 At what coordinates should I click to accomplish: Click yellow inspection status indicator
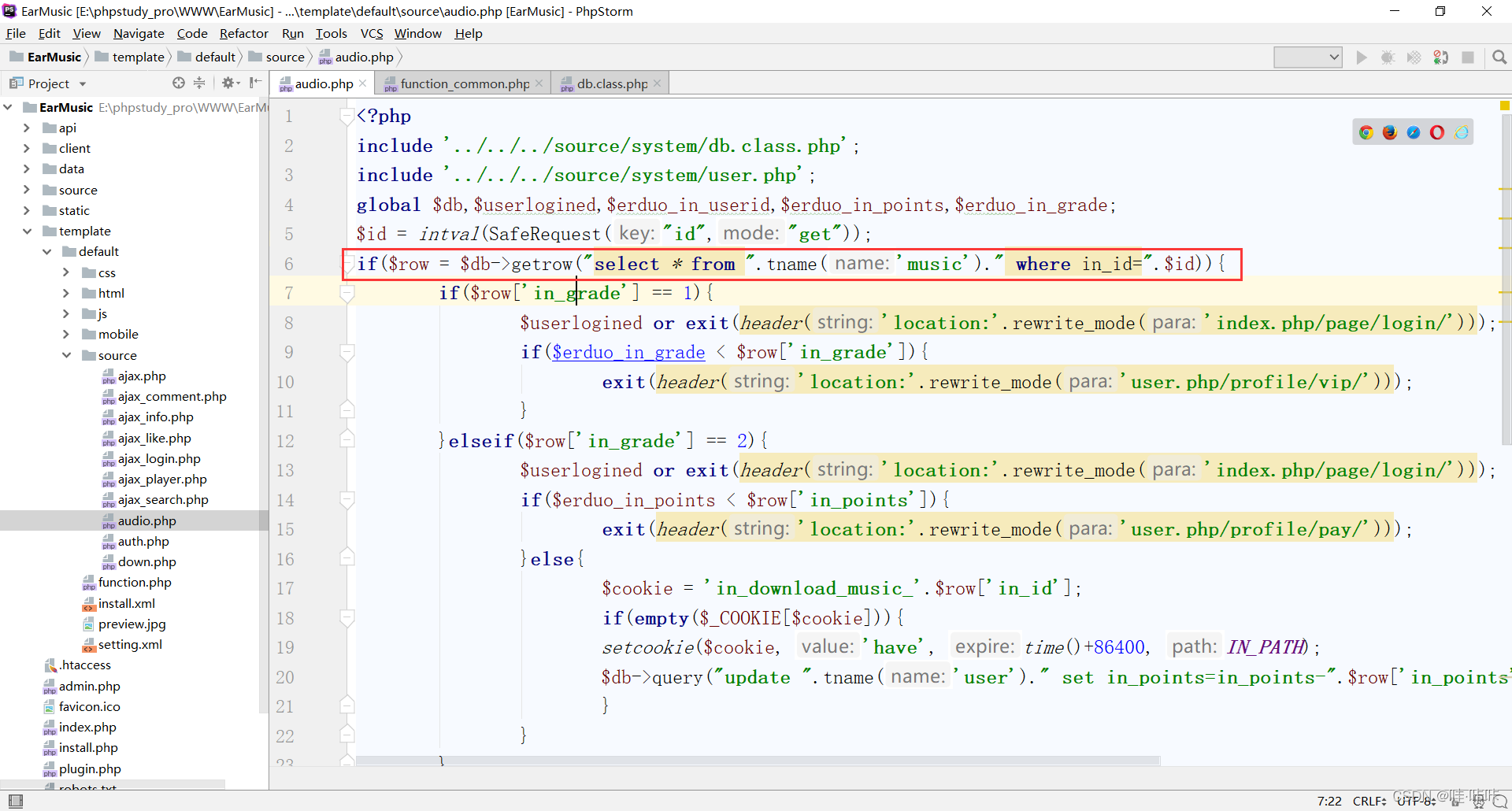[1505, 105]
